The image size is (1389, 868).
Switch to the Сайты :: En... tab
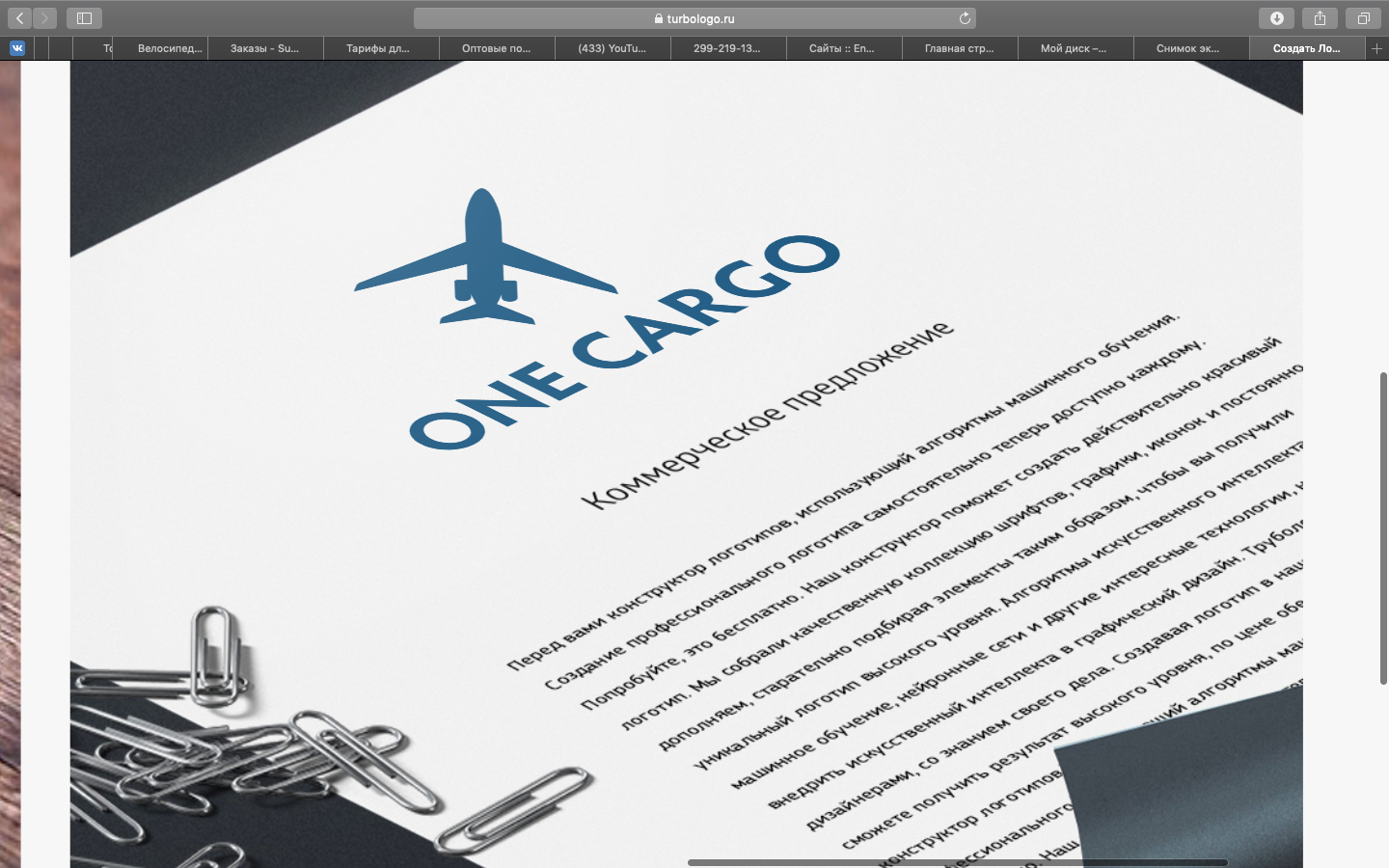844,48
